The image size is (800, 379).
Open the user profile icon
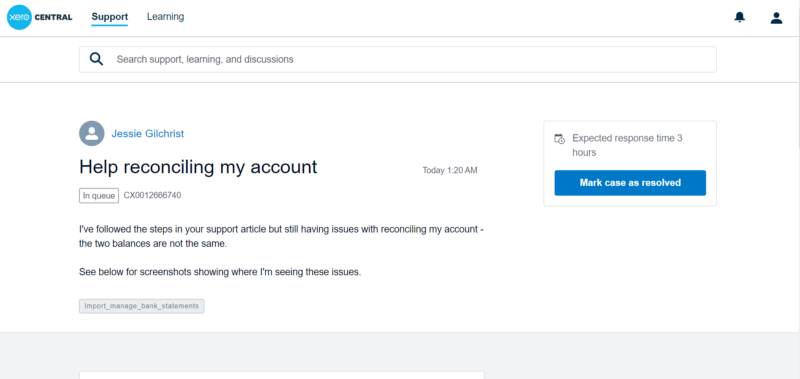coord(776,18)
